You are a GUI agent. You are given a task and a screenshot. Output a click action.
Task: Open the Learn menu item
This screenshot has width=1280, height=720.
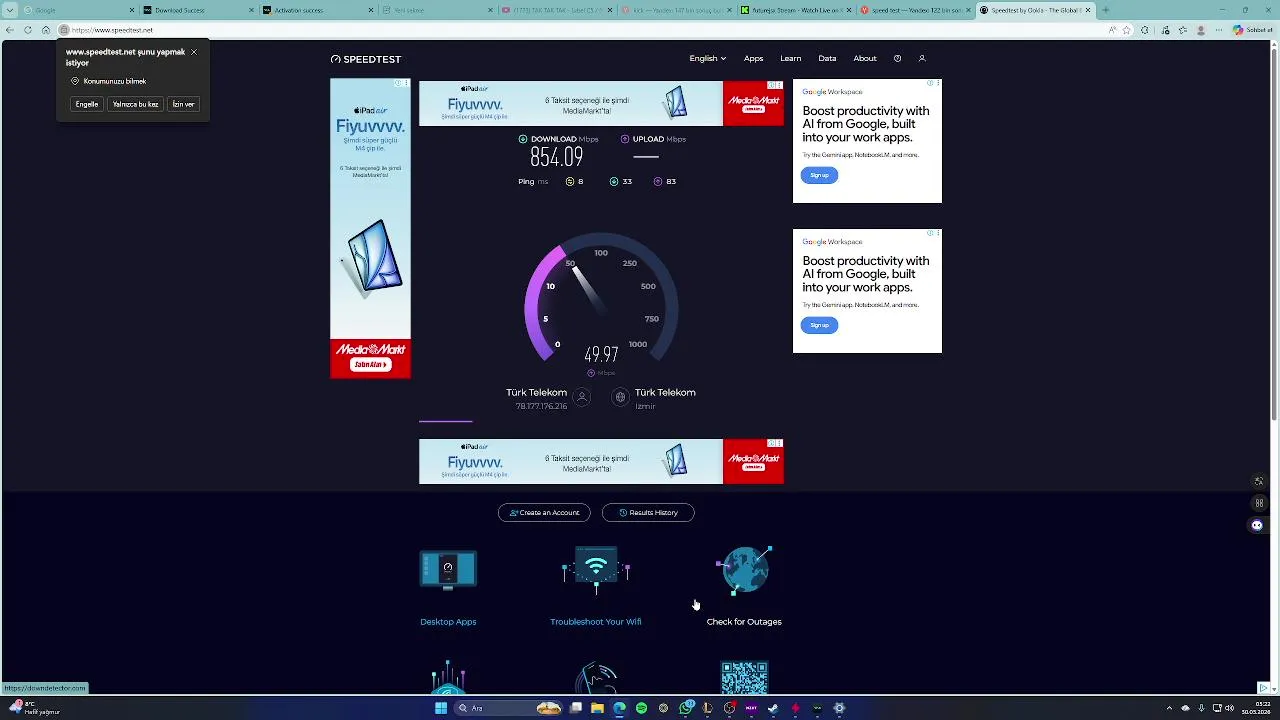tap(790, 58)
